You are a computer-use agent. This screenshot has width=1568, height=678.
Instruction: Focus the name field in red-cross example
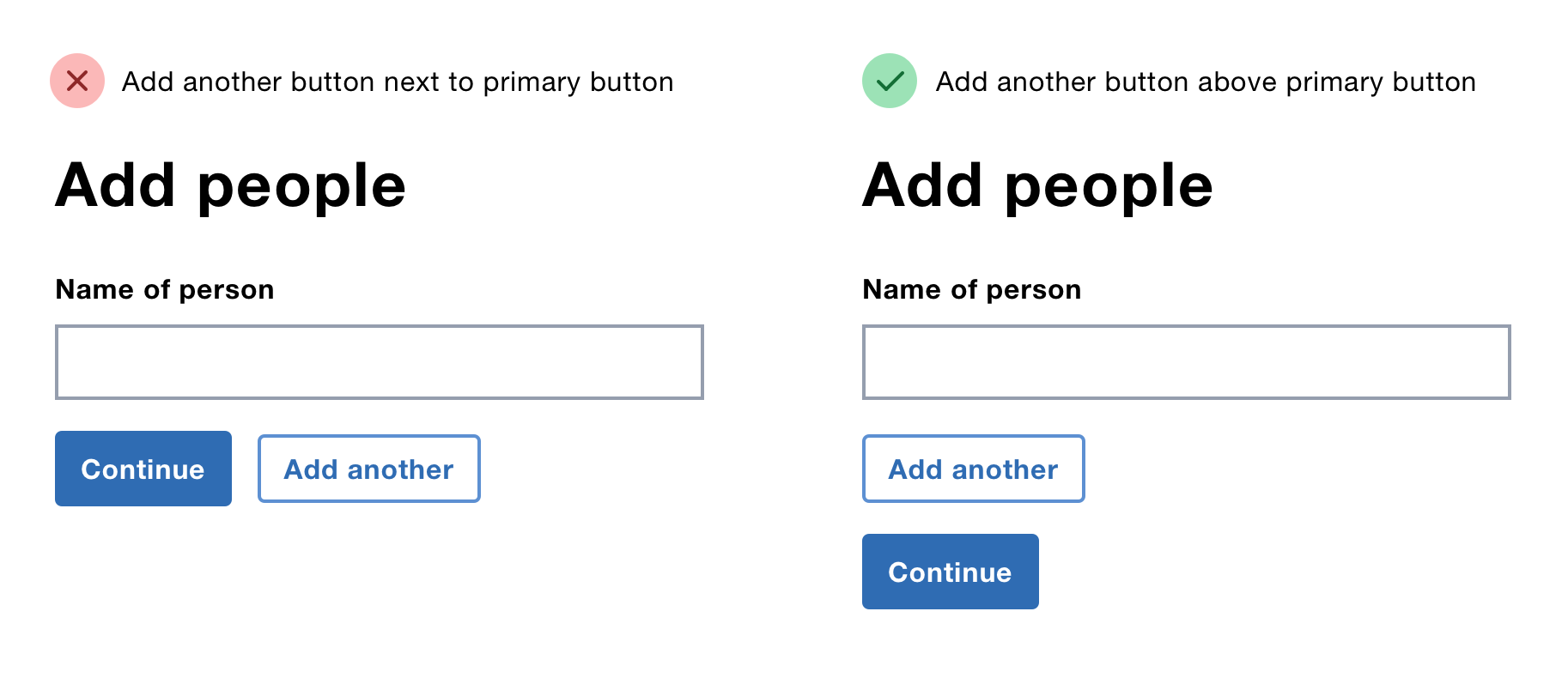coord(379,362)
